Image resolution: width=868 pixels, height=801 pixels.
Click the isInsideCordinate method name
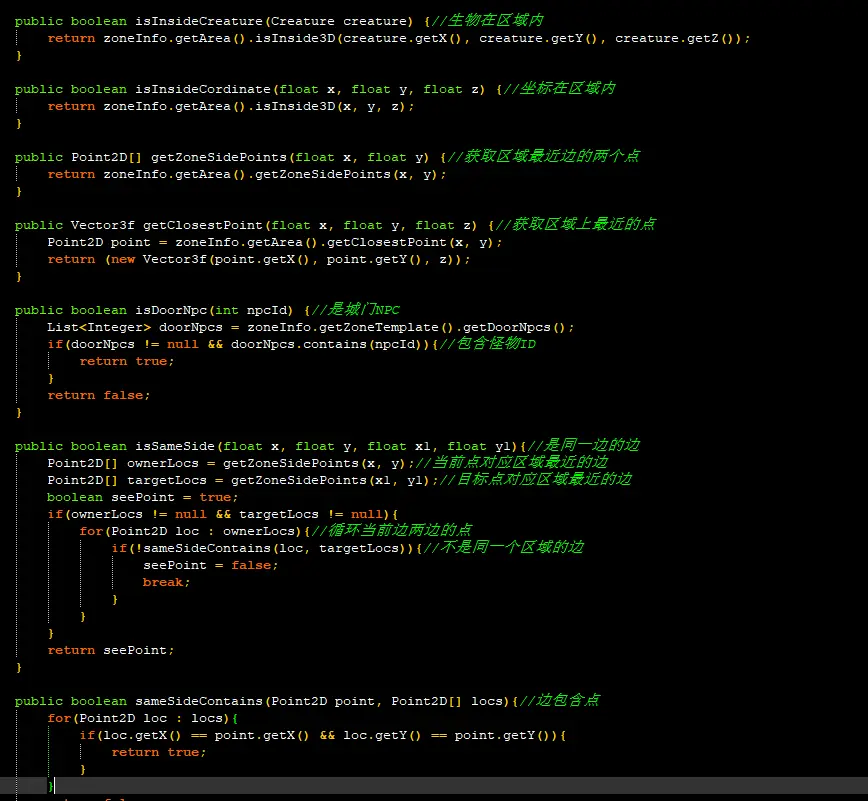click(203, 89)
